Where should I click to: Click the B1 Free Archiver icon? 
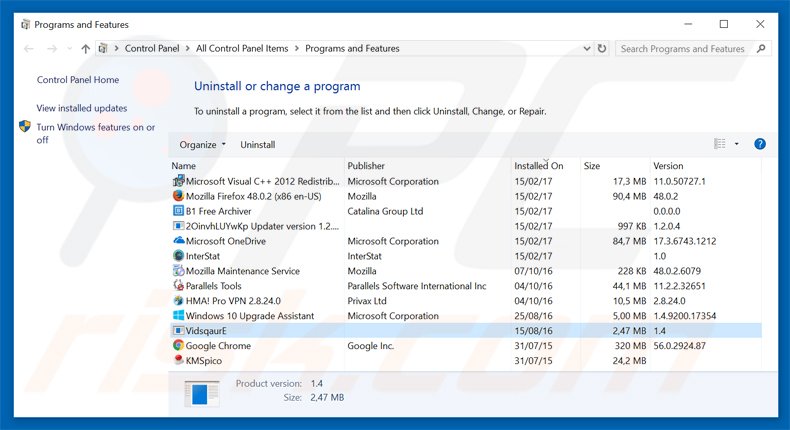[x=178, y=211]
